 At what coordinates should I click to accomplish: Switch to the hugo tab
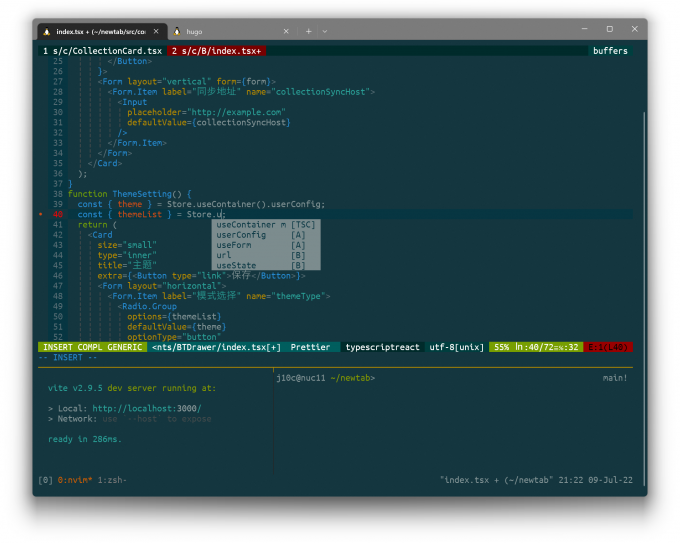(x=232, y=32)
